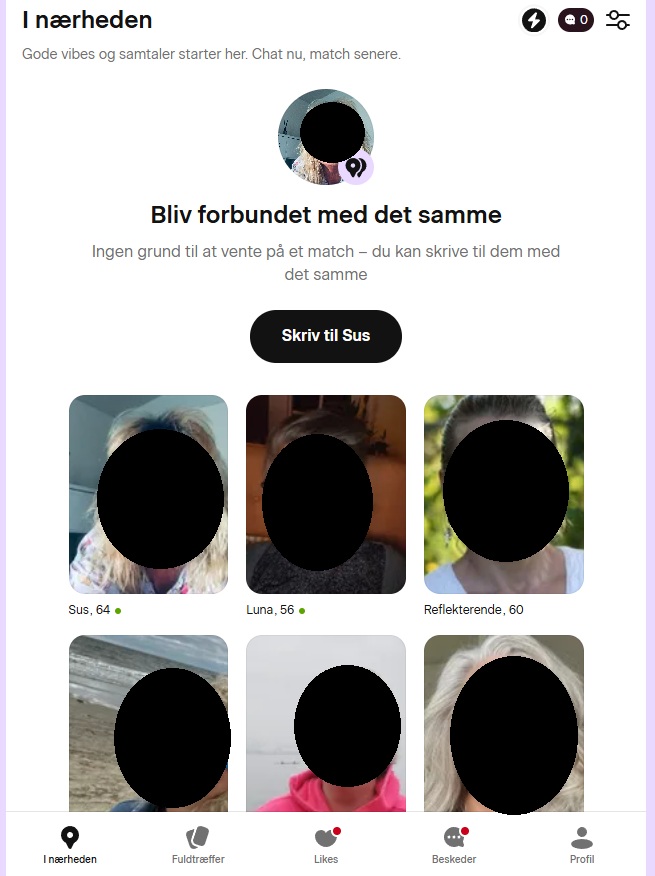
Task: Open Luna, 56 profile photo
Action: tap(326, 494)
